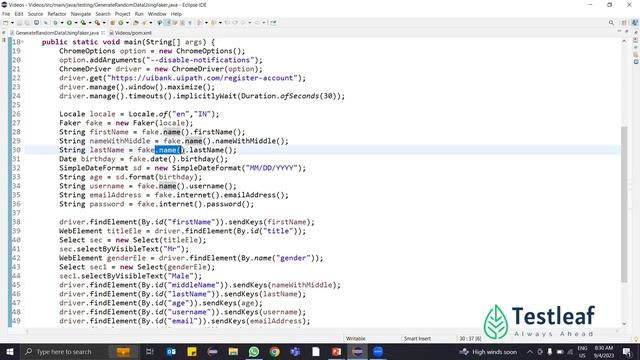Viewport: 640px width, 360px height.
Task: Click the scrollbar up arrow
Action: 624,41
